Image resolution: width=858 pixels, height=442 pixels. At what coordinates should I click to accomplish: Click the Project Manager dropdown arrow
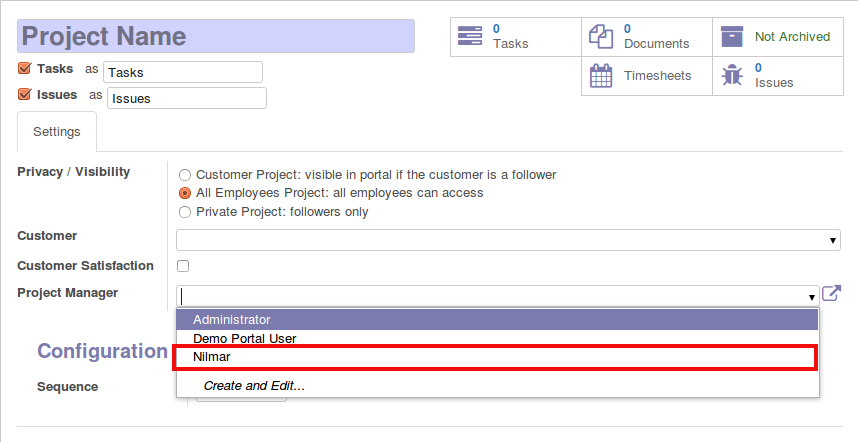(x=812, y=296)
